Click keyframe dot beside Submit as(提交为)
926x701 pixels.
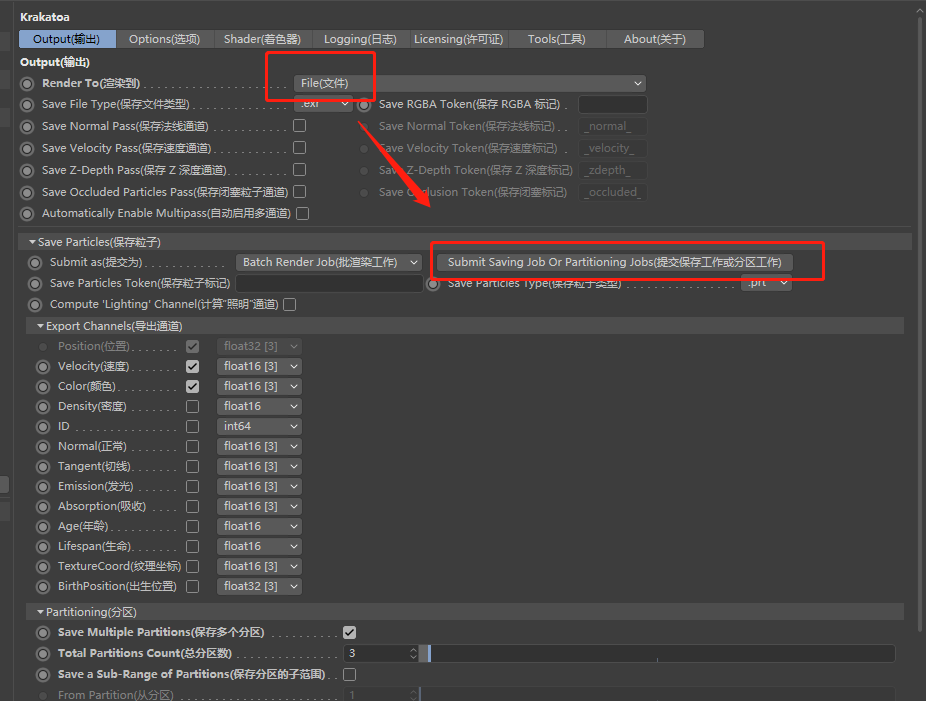pyautogui.click(x=35, y=263)
